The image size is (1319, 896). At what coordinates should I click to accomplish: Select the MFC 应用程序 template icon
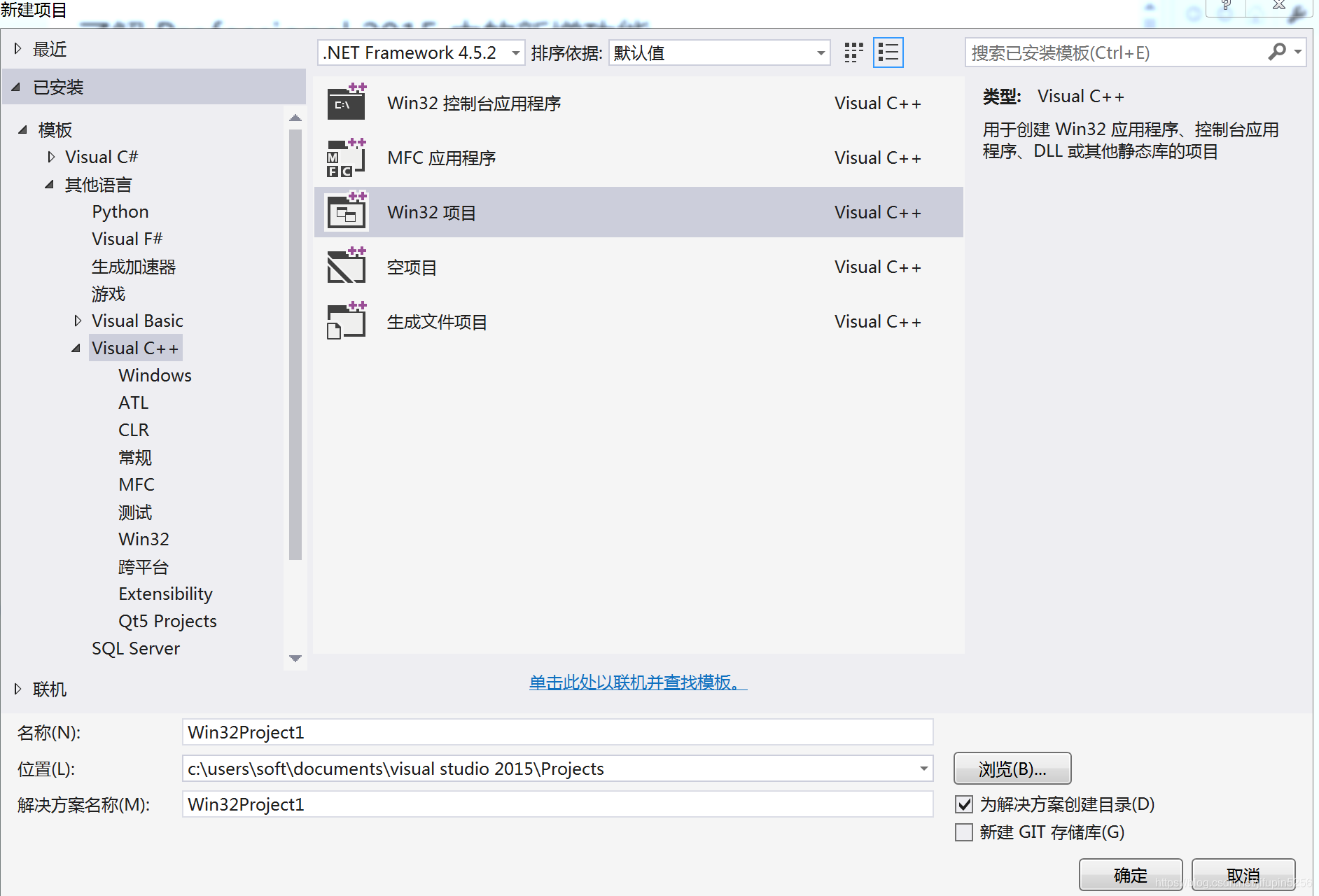pyautogui.click(x=346, y=157)
